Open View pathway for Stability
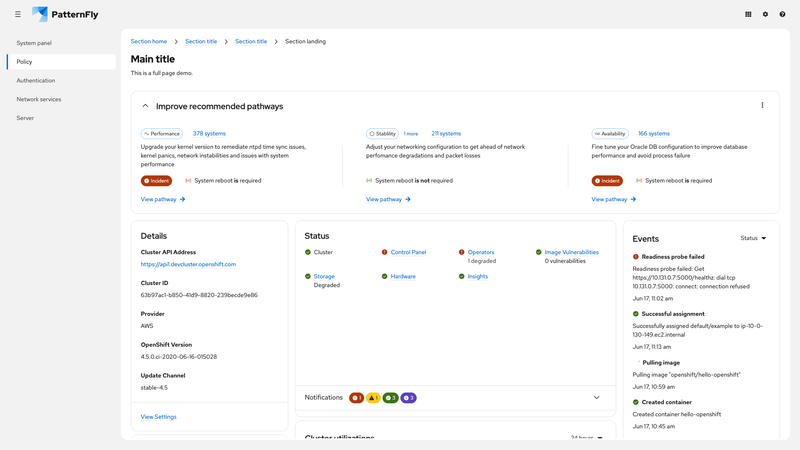 [x=388, y=199]
